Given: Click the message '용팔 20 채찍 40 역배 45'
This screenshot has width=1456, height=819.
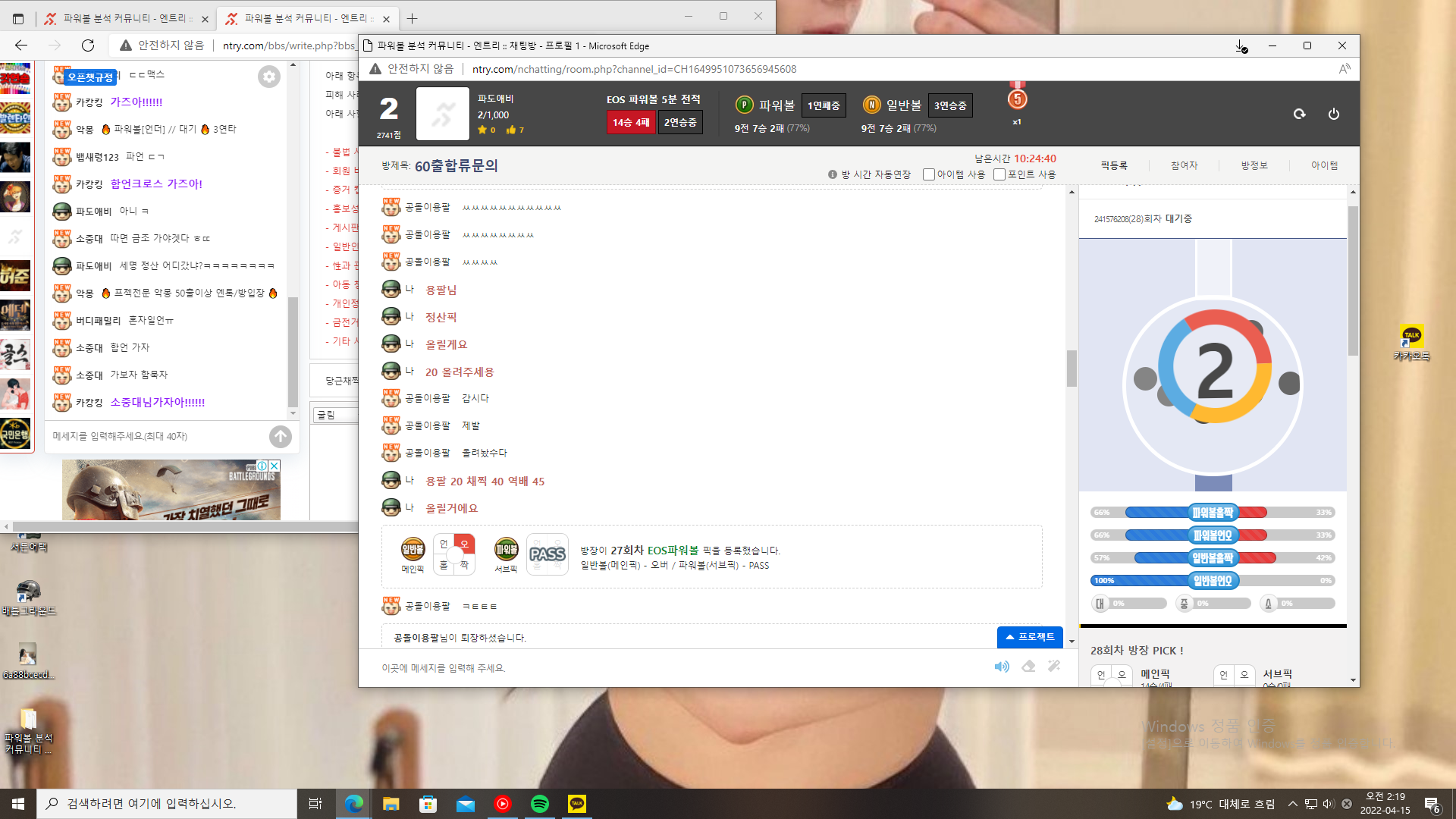Looking at the screenshot, I should 485,482.
